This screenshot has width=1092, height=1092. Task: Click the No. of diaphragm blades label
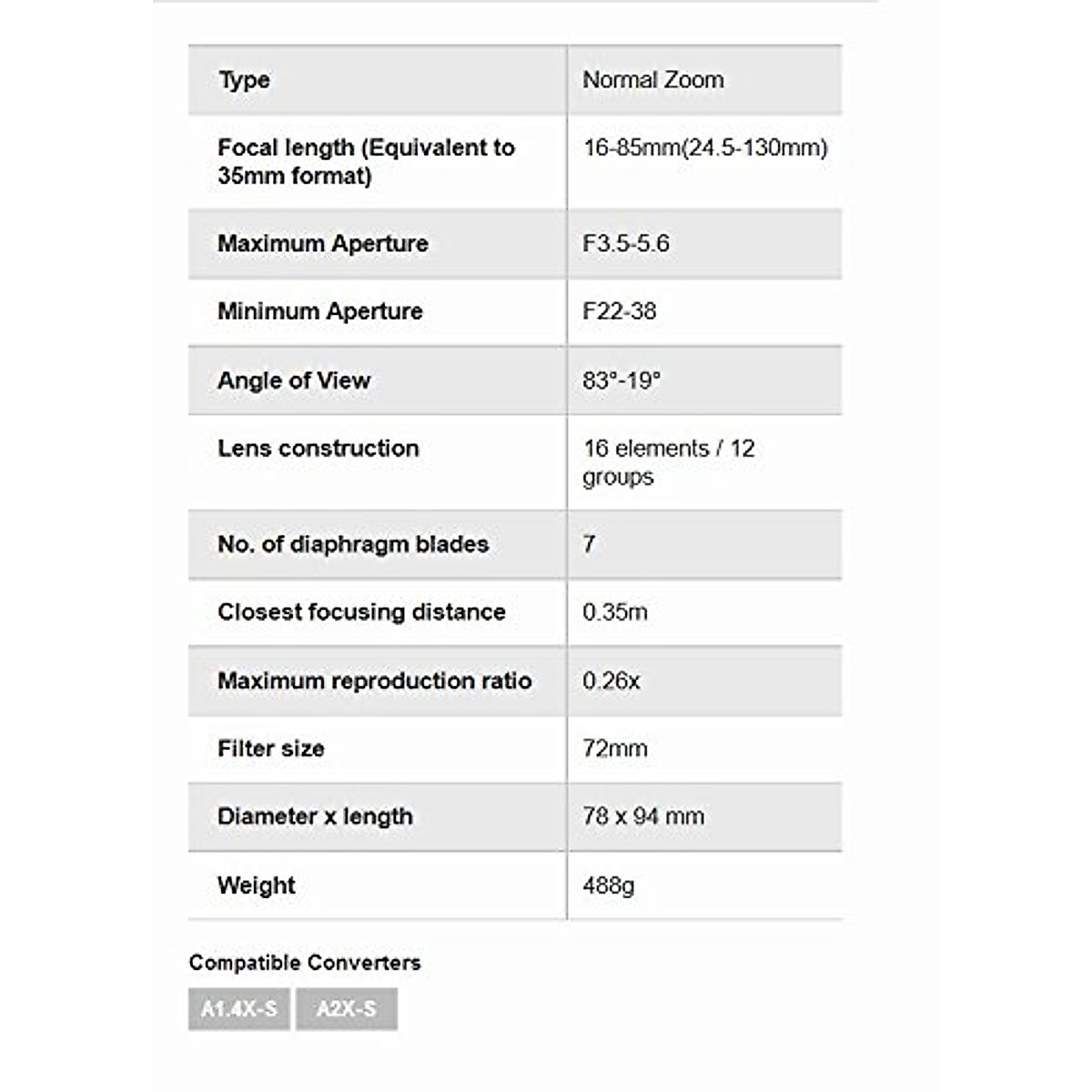[353, 544]
